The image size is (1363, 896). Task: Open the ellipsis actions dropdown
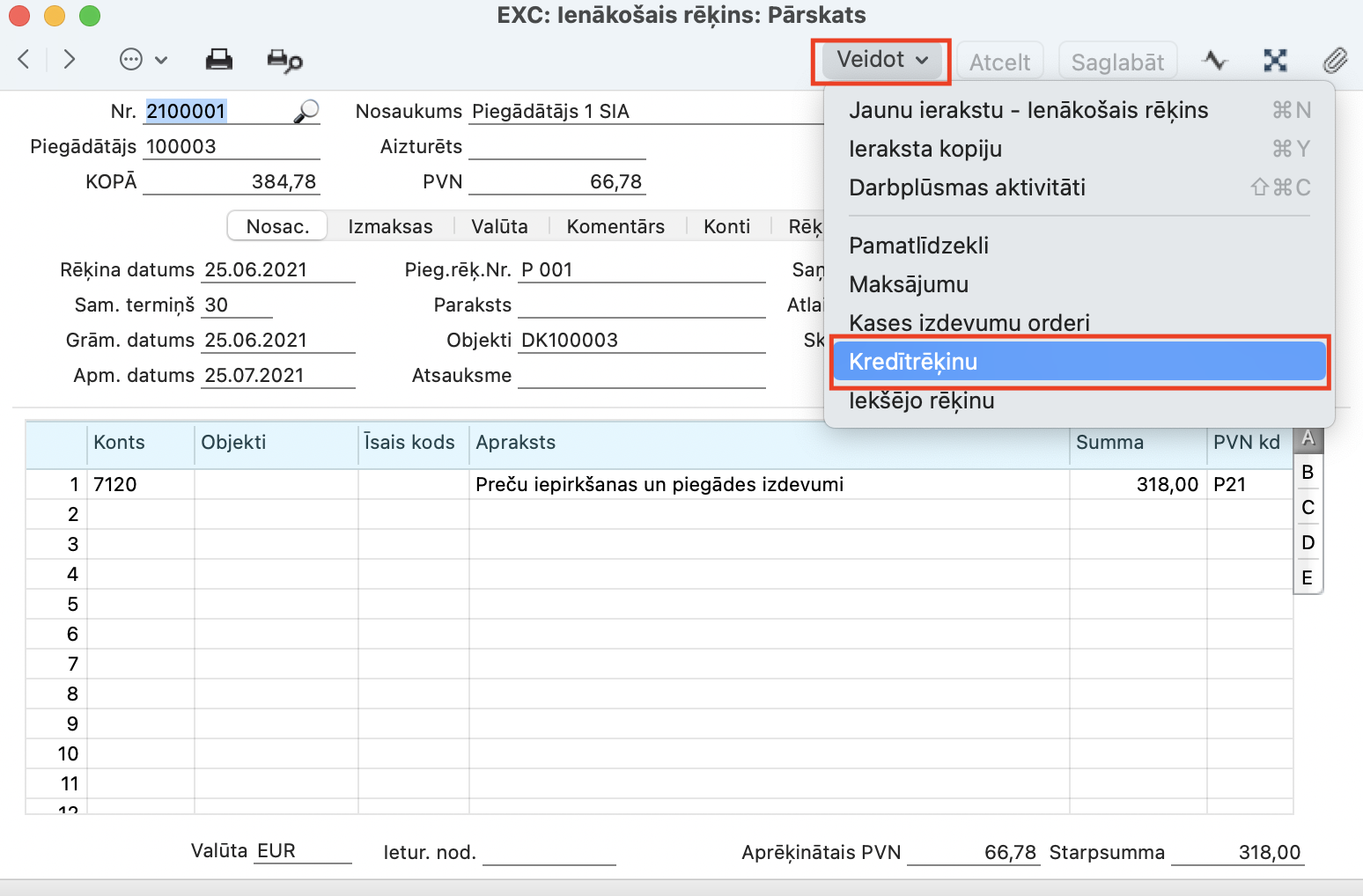[x=143, y=60]
